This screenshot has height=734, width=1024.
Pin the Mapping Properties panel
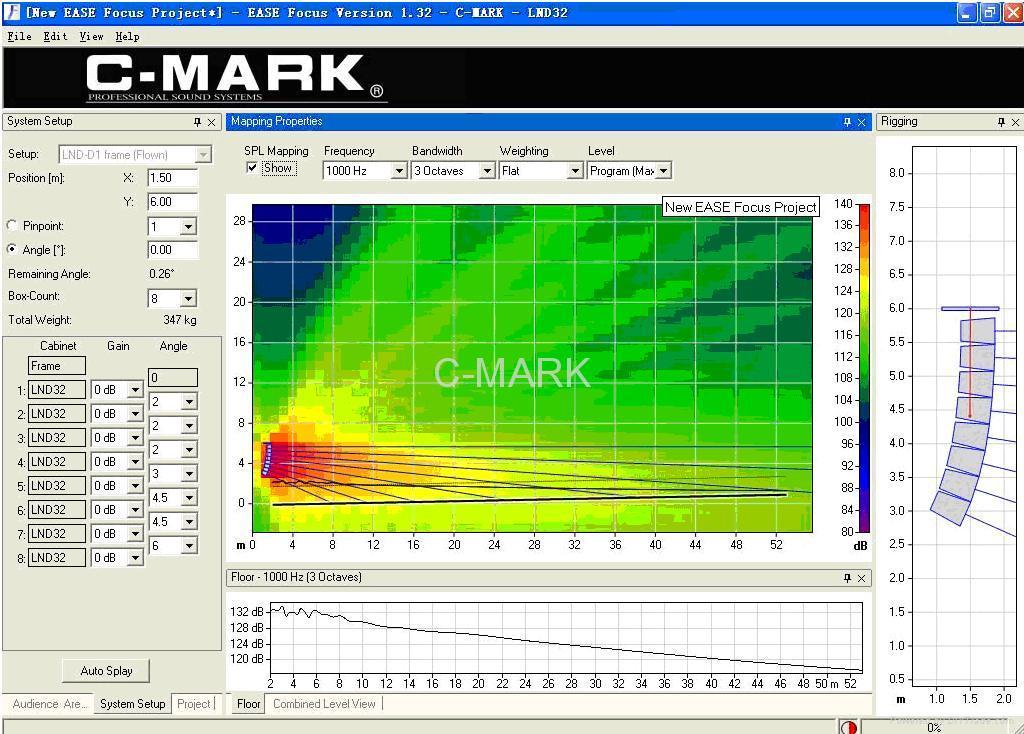click(847, 122)
